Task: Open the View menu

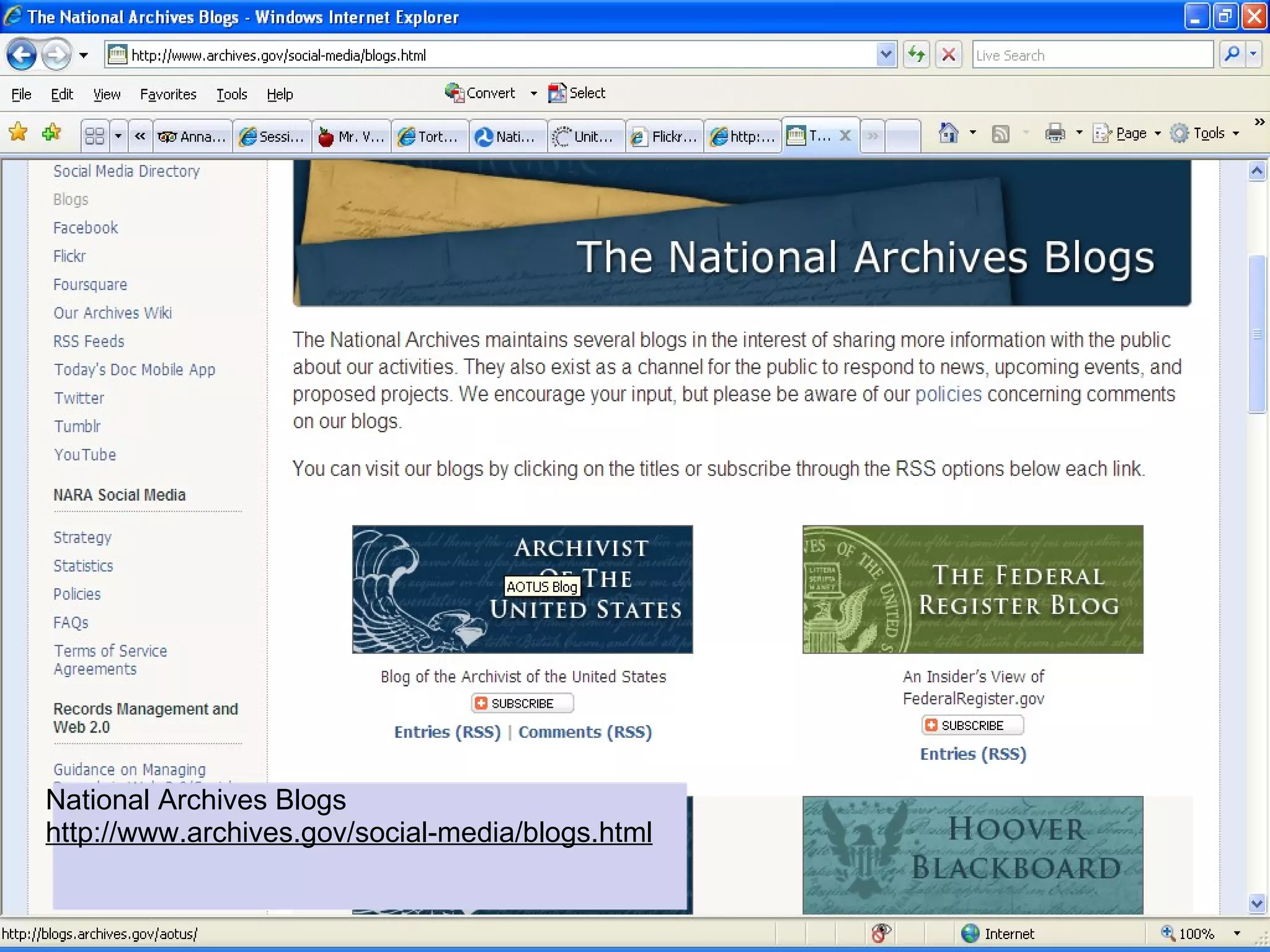Action: tap(107, 94)
